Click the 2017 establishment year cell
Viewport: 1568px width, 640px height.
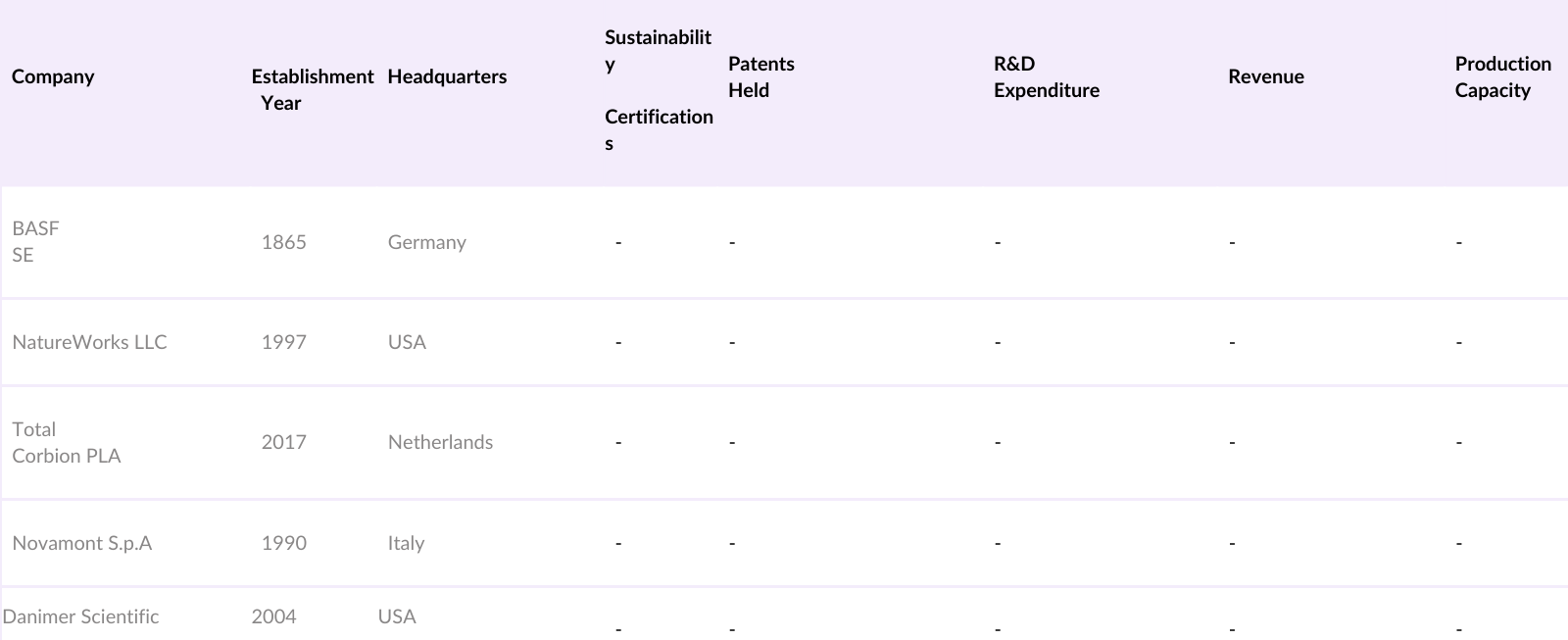(x=283, y=442)
